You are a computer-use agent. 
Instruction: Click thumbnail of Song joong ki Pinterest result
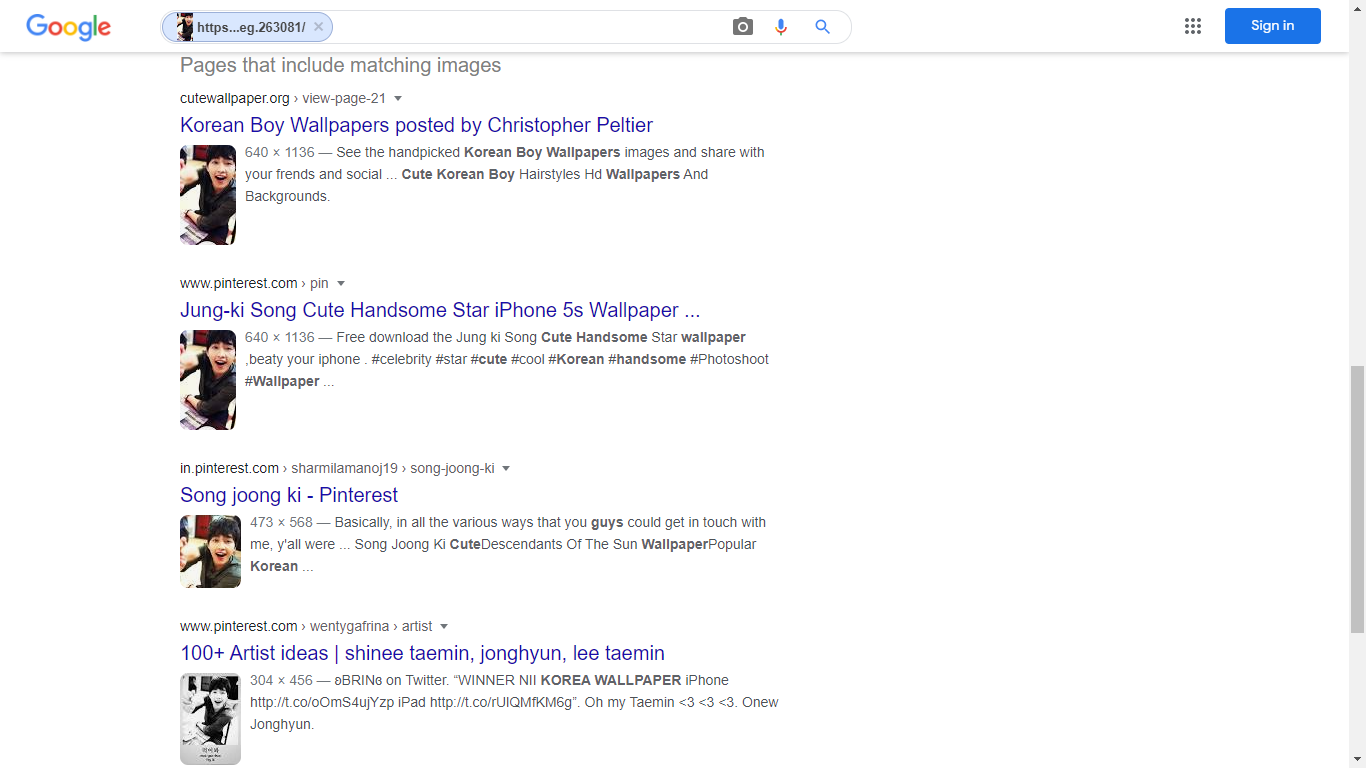click(x=210, y=551)
